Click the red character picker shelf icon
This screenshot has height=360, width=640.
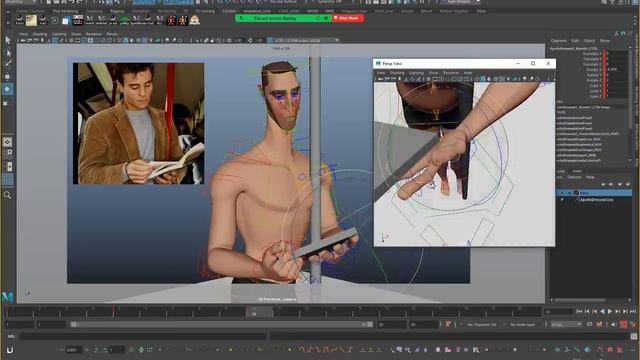coord(171,20)
